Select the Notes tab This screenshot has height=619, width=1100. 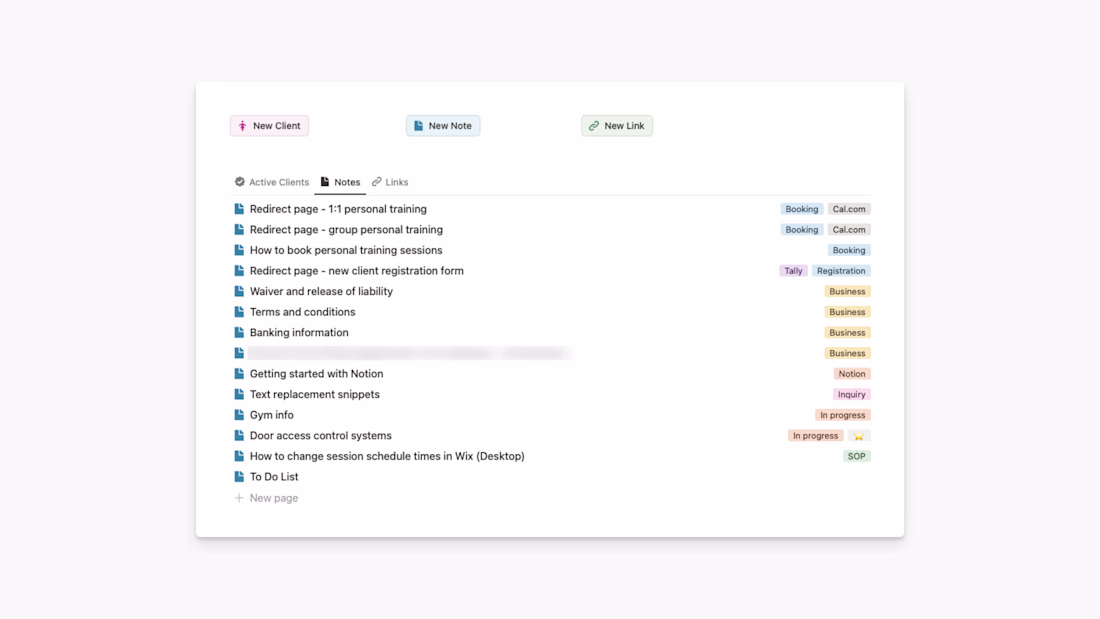(x=340, y=182)
